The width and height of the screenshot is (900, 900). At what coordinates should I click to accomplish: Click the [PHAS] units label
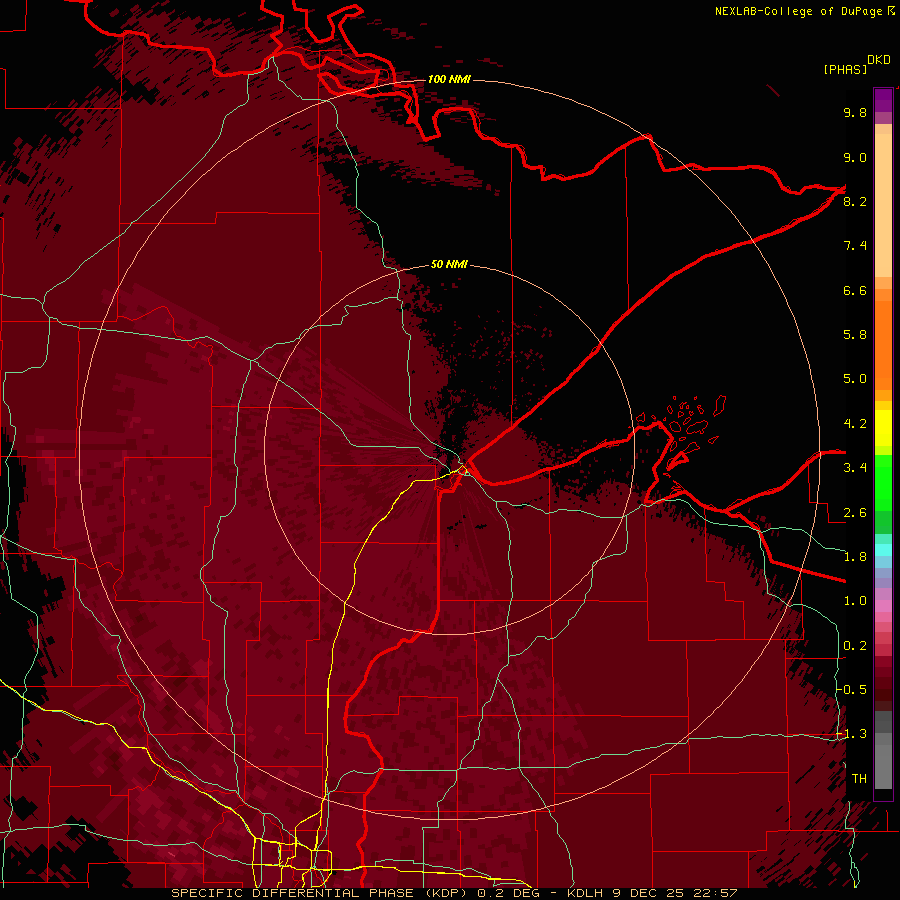845,70
